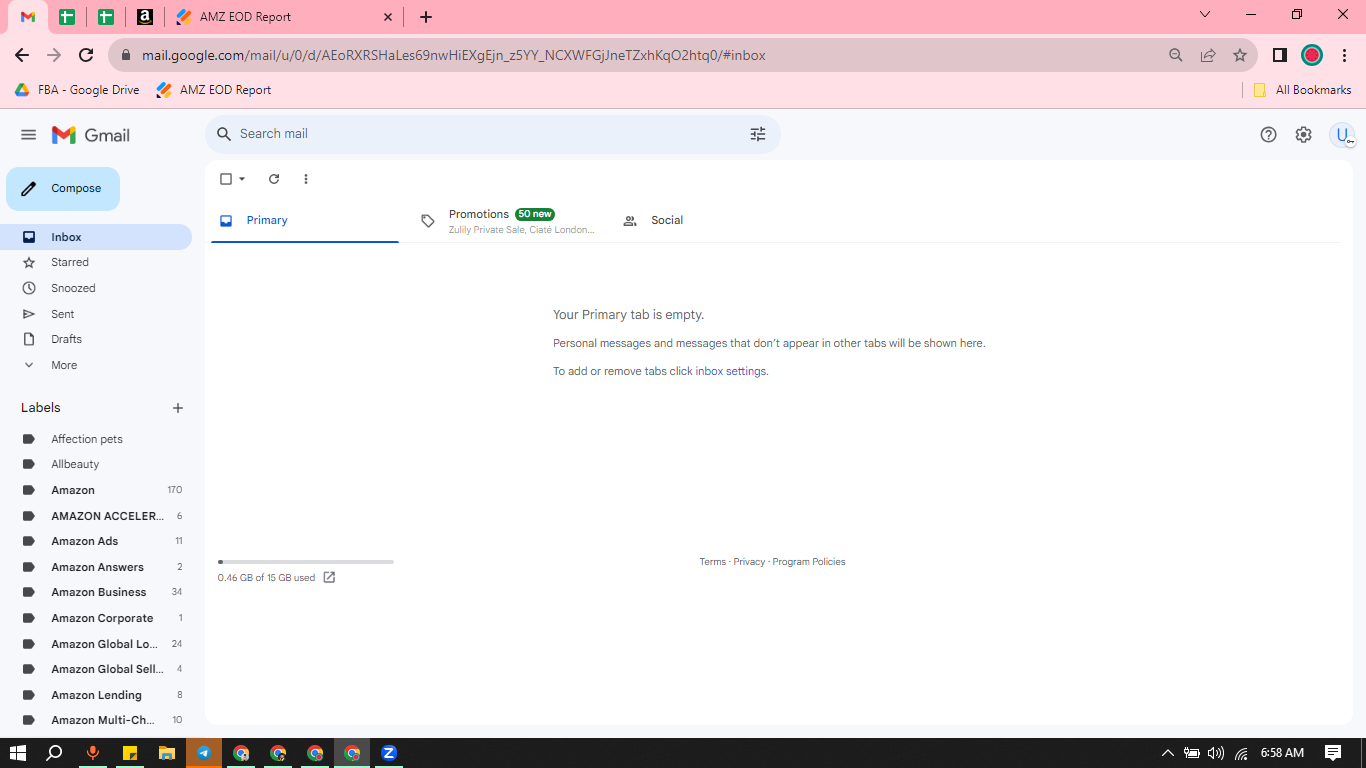Switch to the Social tab
Image resolution: width=1366 pixels, height=768 pixels.
click(x=709, y=221)
